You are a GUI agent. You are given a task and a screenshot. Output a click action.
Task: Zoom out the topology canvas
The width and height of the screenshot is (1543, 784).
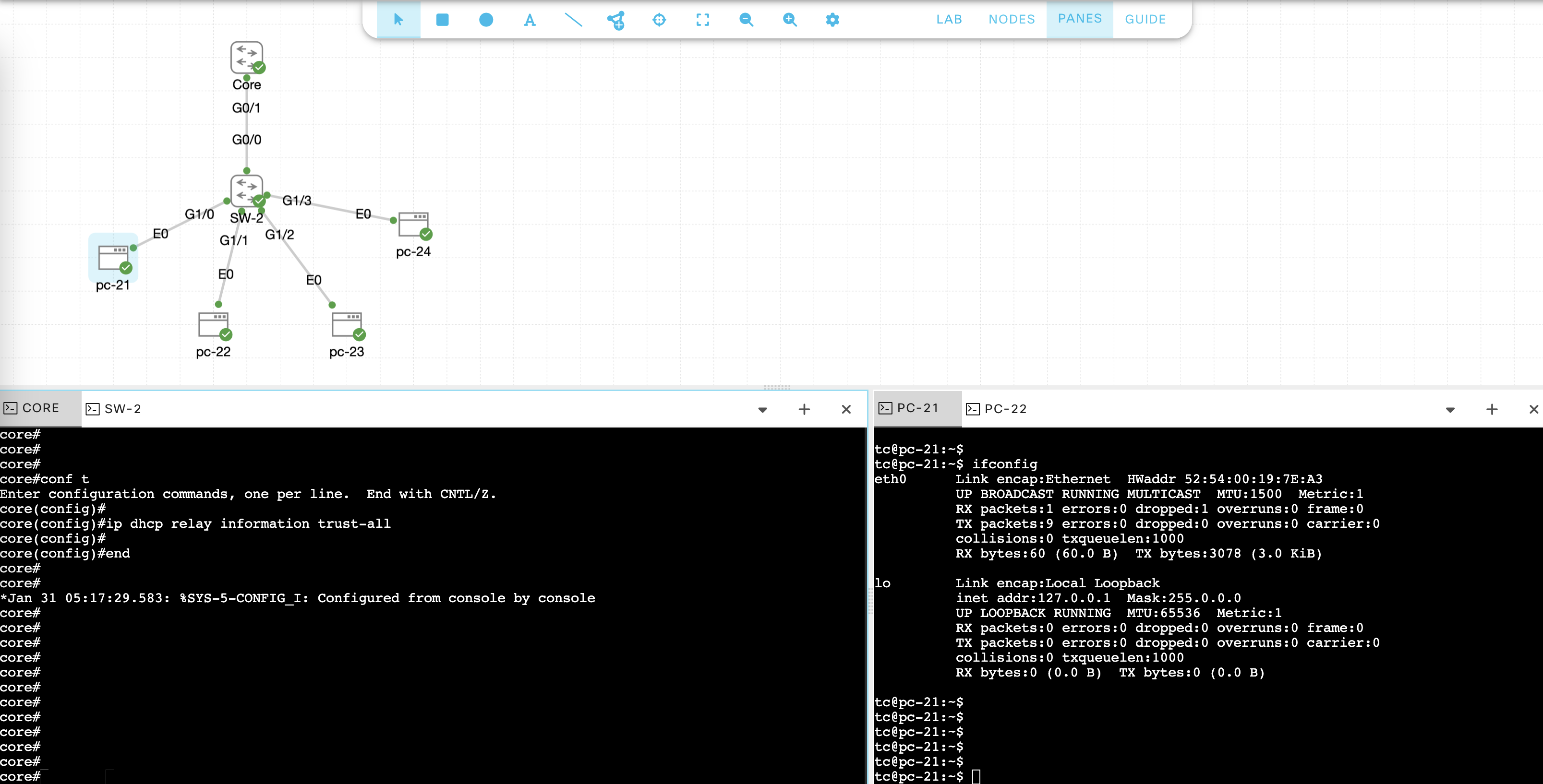[746, 20]
